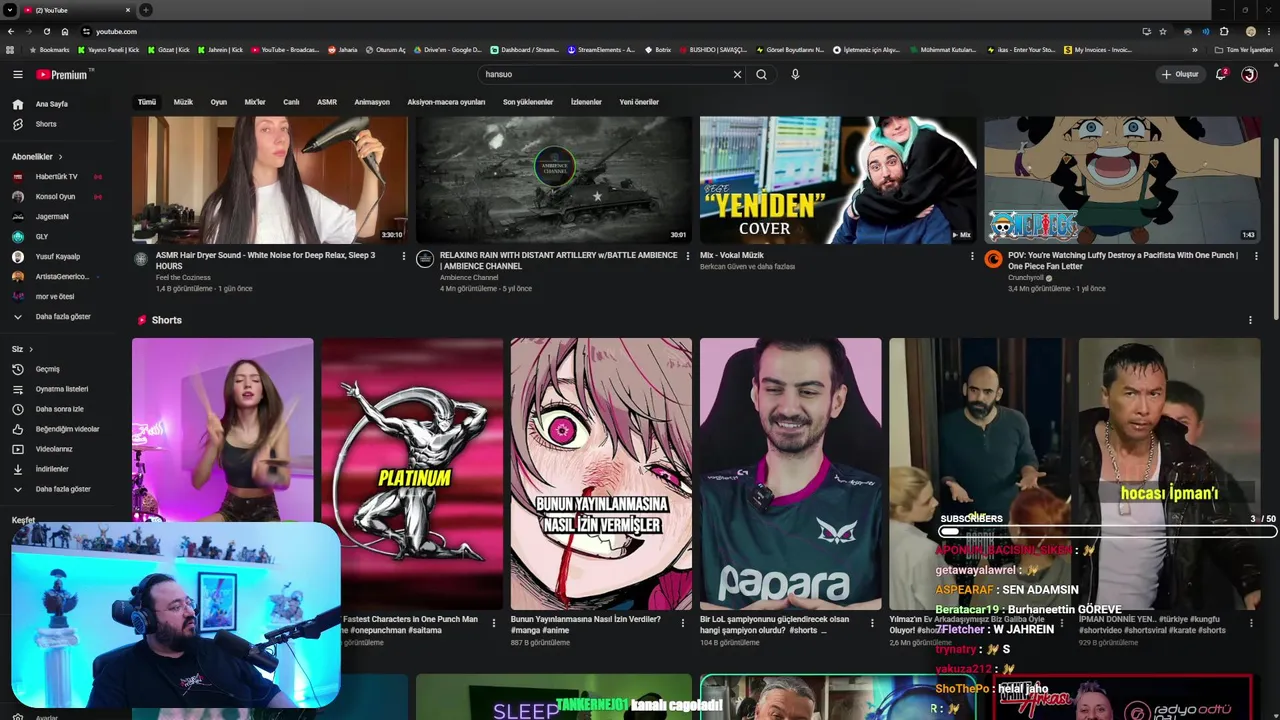Click the Oluştur create button
This screenshot has height=720, width=1280.
point(1180,74)
